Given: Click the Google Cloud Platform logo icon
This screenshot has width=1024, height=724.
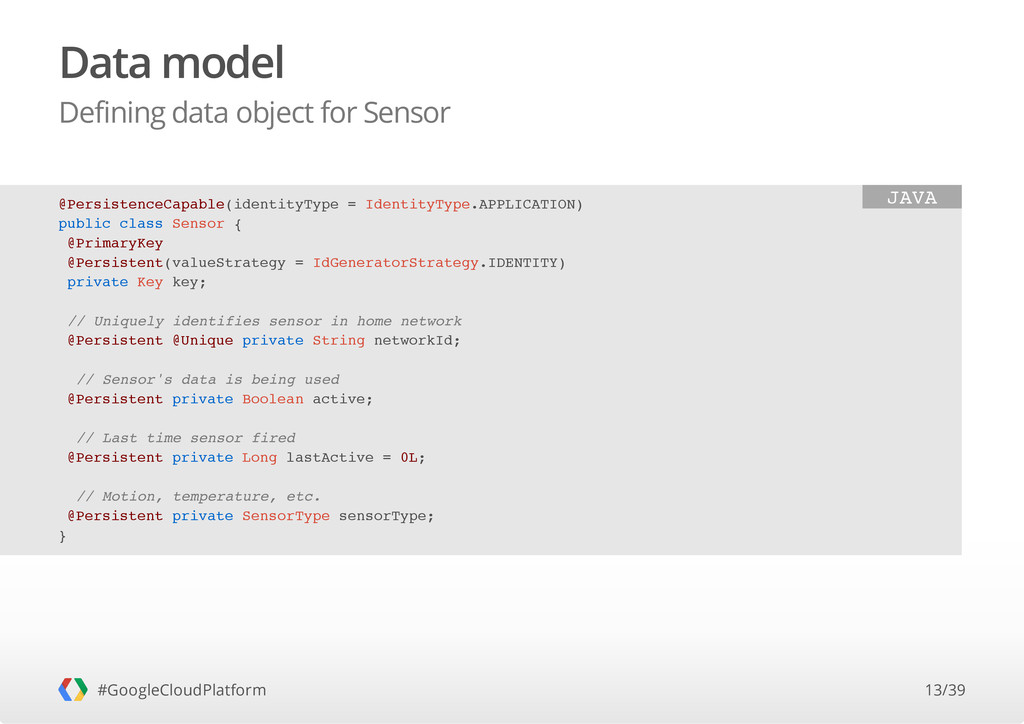Looking at the screenshot, I should tap(72, 689).
